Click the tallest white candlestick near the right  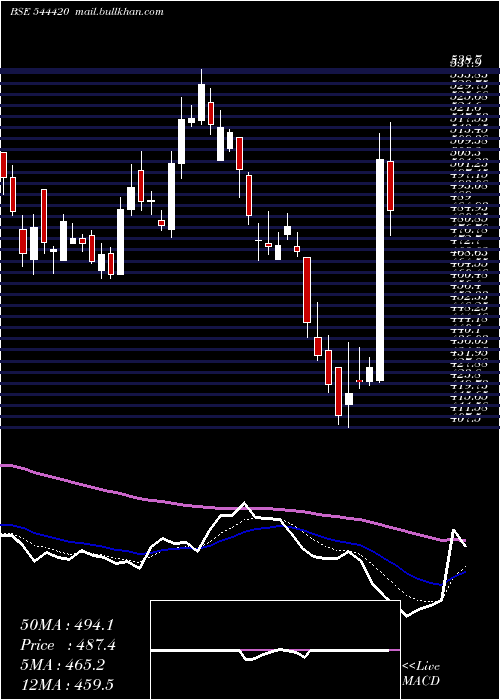380,270
